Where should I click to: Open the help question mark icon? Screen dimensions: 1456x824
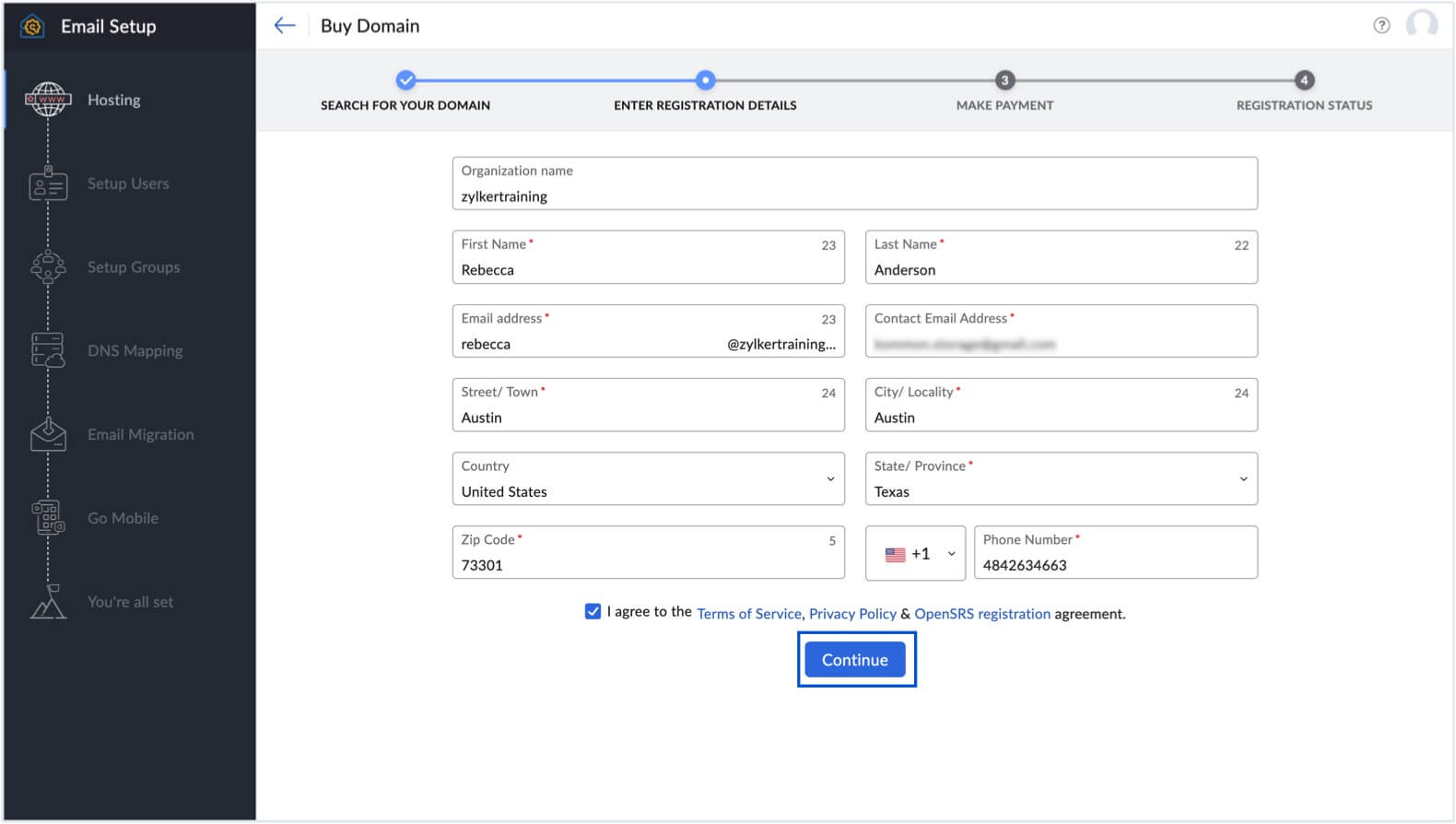click(x=1380, y=26)
